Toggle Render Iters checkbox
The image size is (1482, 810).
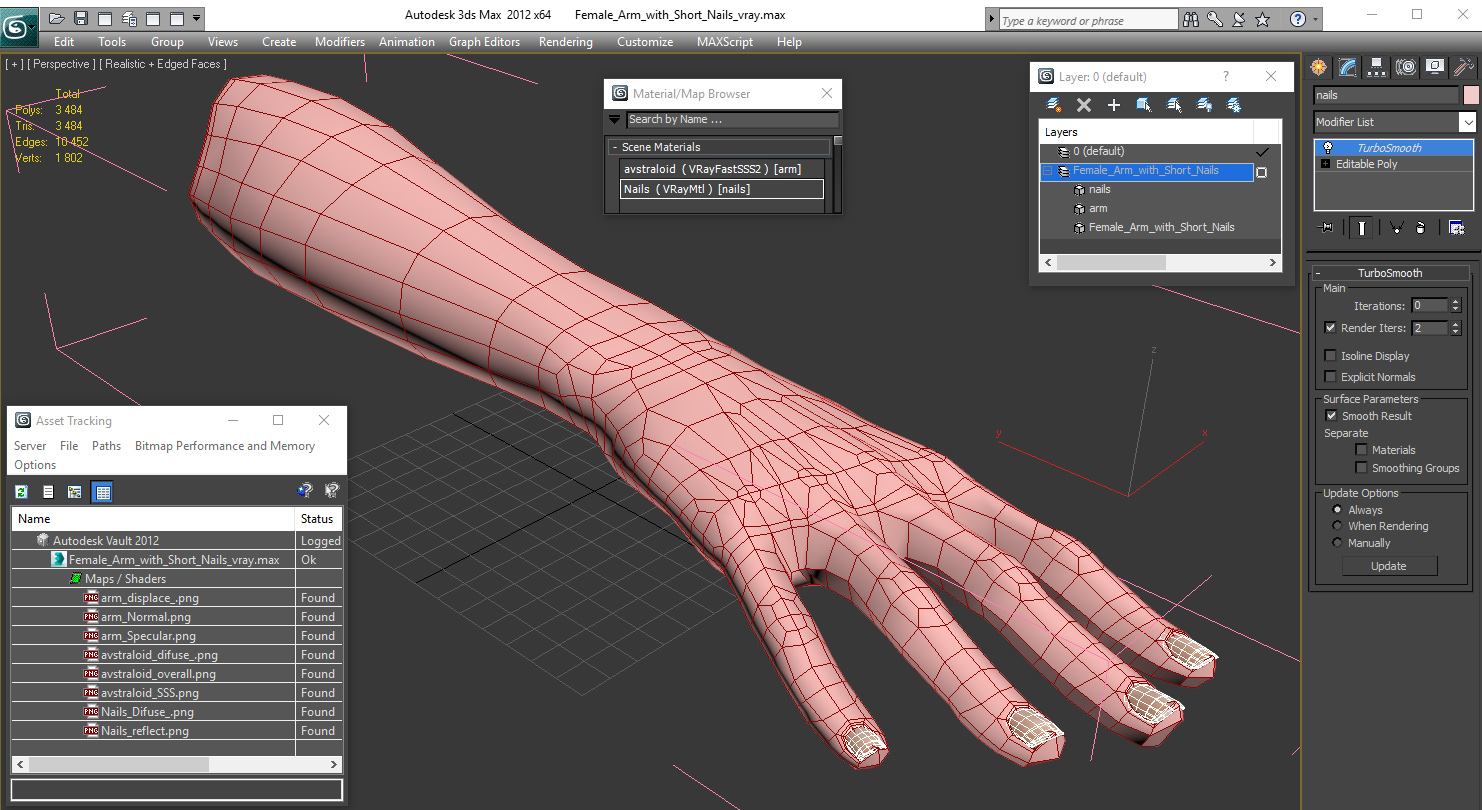pyautogui.click(x=1330, y=328)
